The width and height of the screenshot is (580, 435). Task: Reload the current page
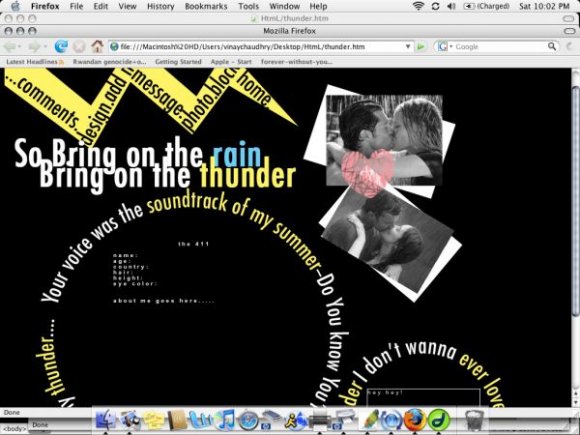pyautogui.click(x=61, y=47)
